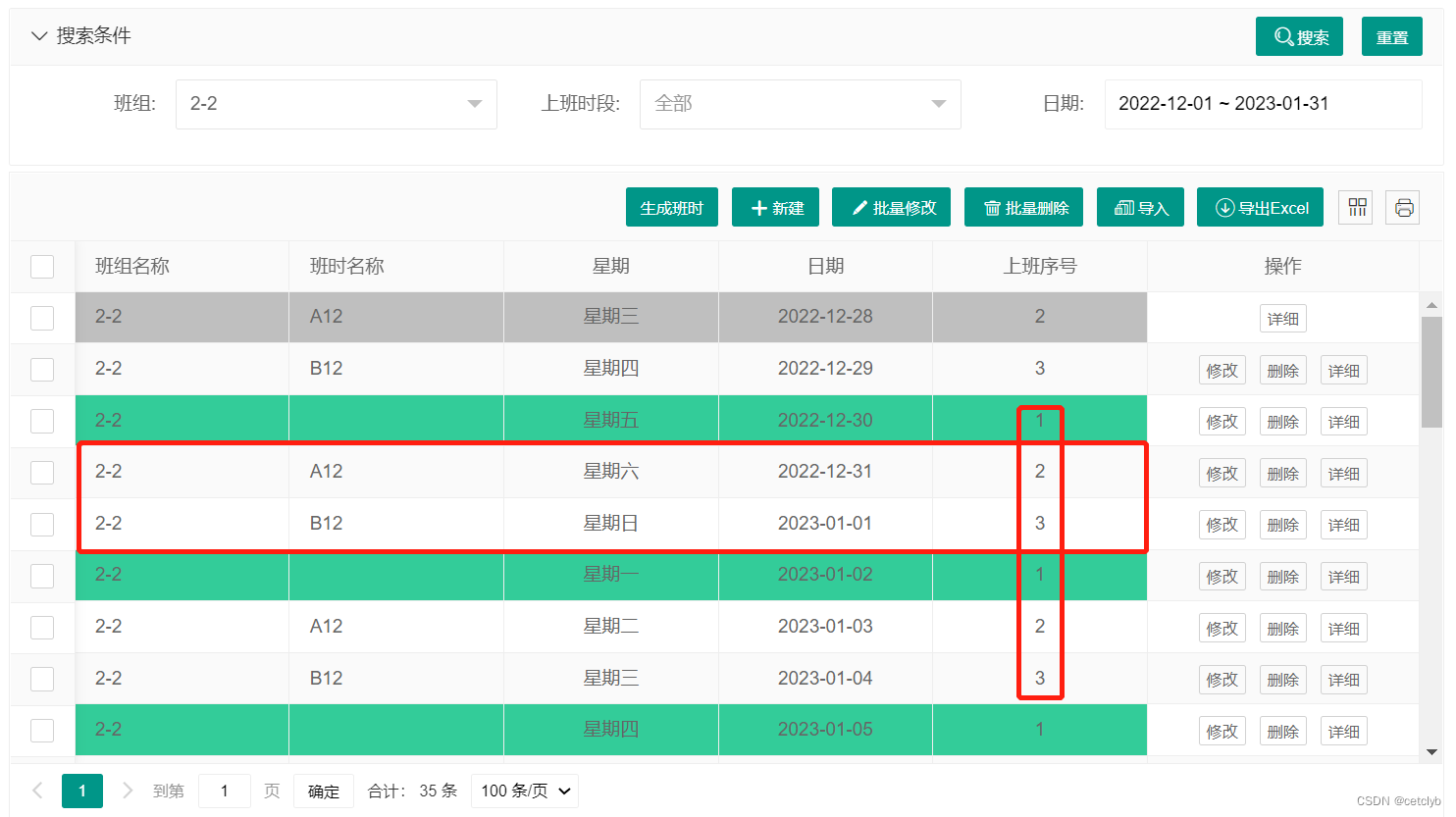Screen dimensions: 1456x817
Task: Check the row for 2022-12-29
Action: pos(42,370)
